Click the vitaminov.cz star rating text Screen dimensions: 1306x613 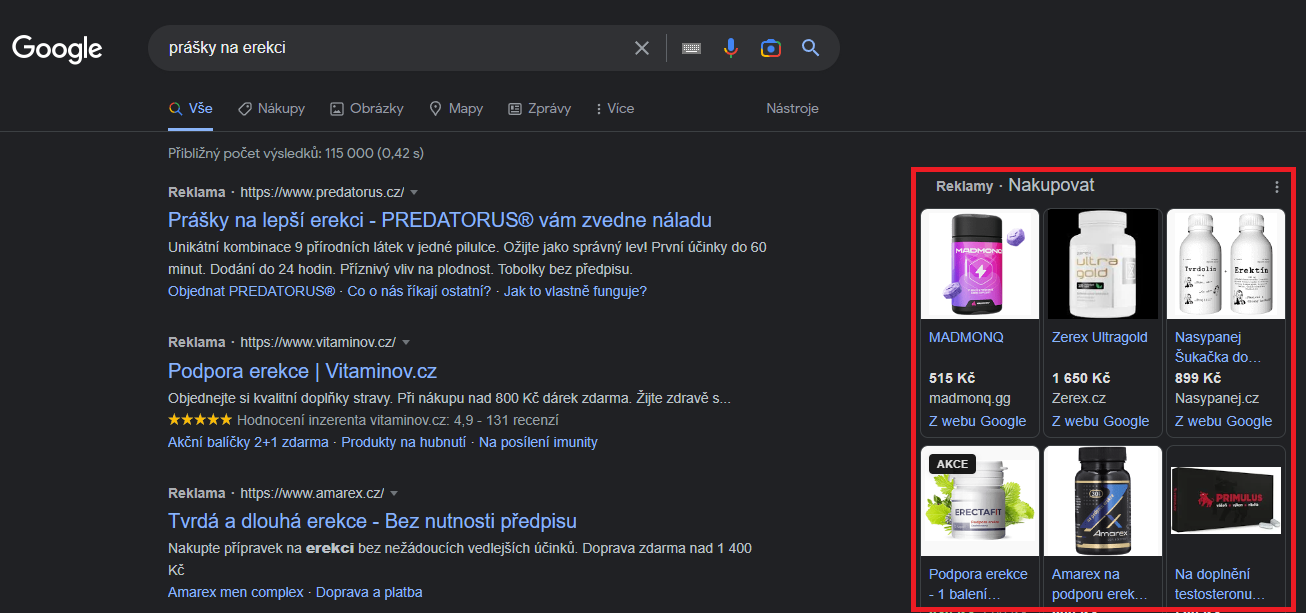398,420
